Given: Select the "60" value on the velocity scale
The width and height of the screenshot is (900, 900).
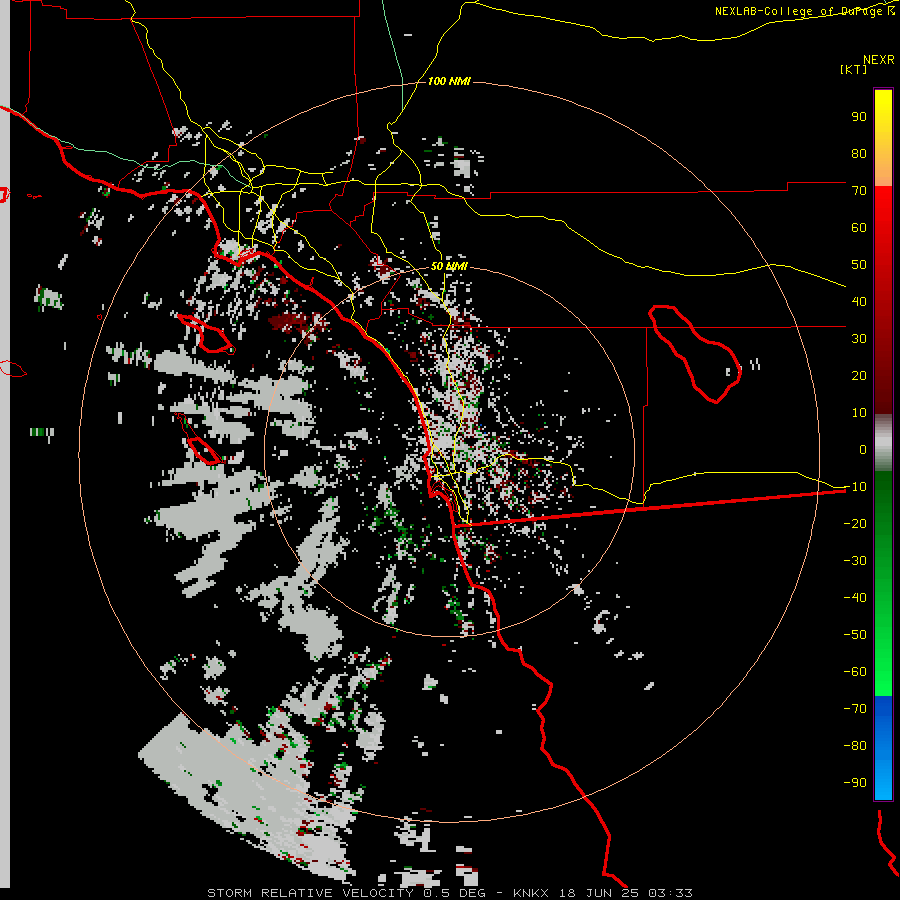Looking at the screenshot, I should point(859,228).
